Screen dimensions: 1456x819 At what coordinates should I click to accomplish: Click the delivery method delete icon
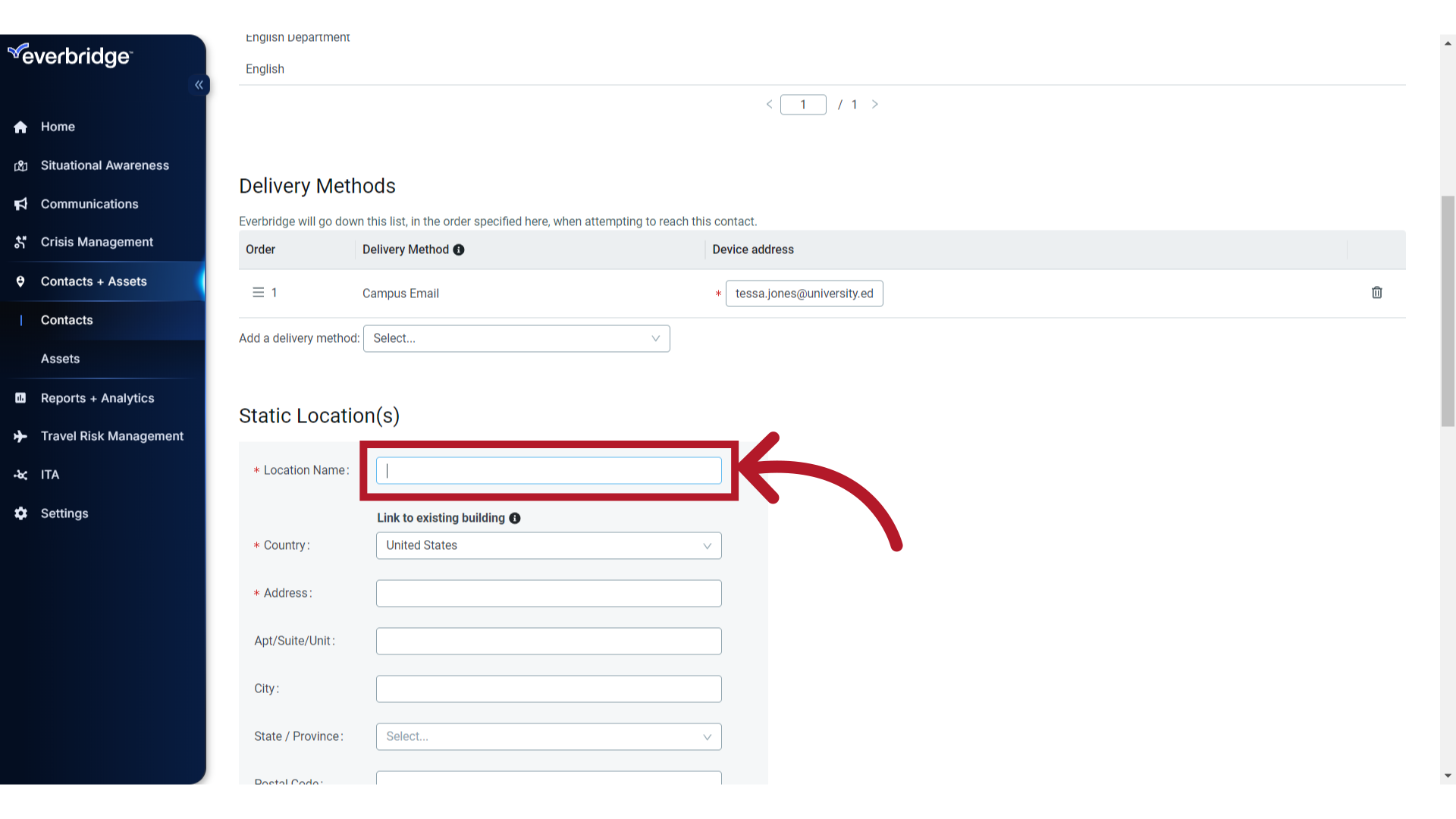click(x=1378, y=292)
